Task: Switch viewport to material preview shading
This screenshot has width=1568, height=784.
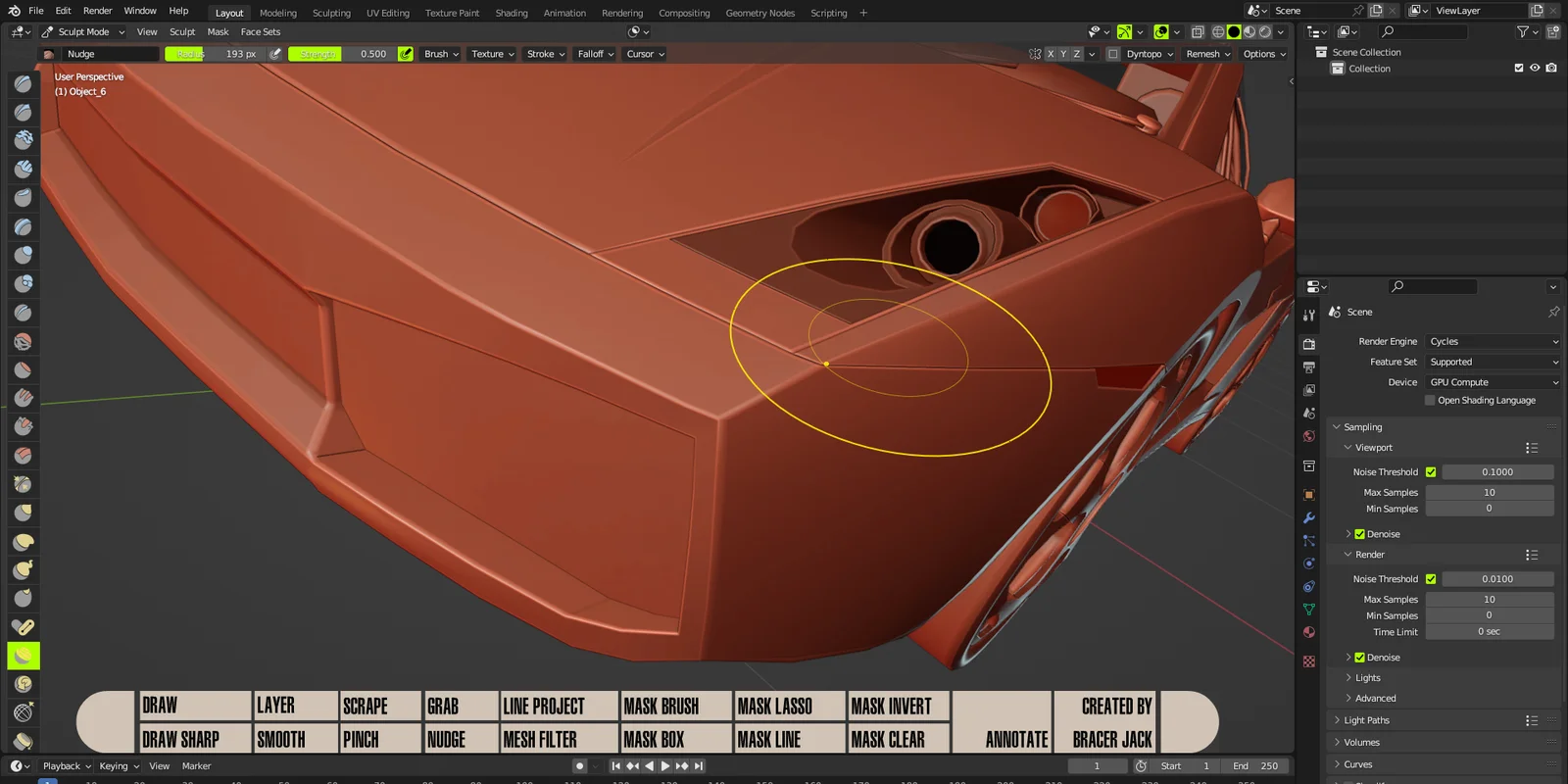Action: tap(1249, 32)
